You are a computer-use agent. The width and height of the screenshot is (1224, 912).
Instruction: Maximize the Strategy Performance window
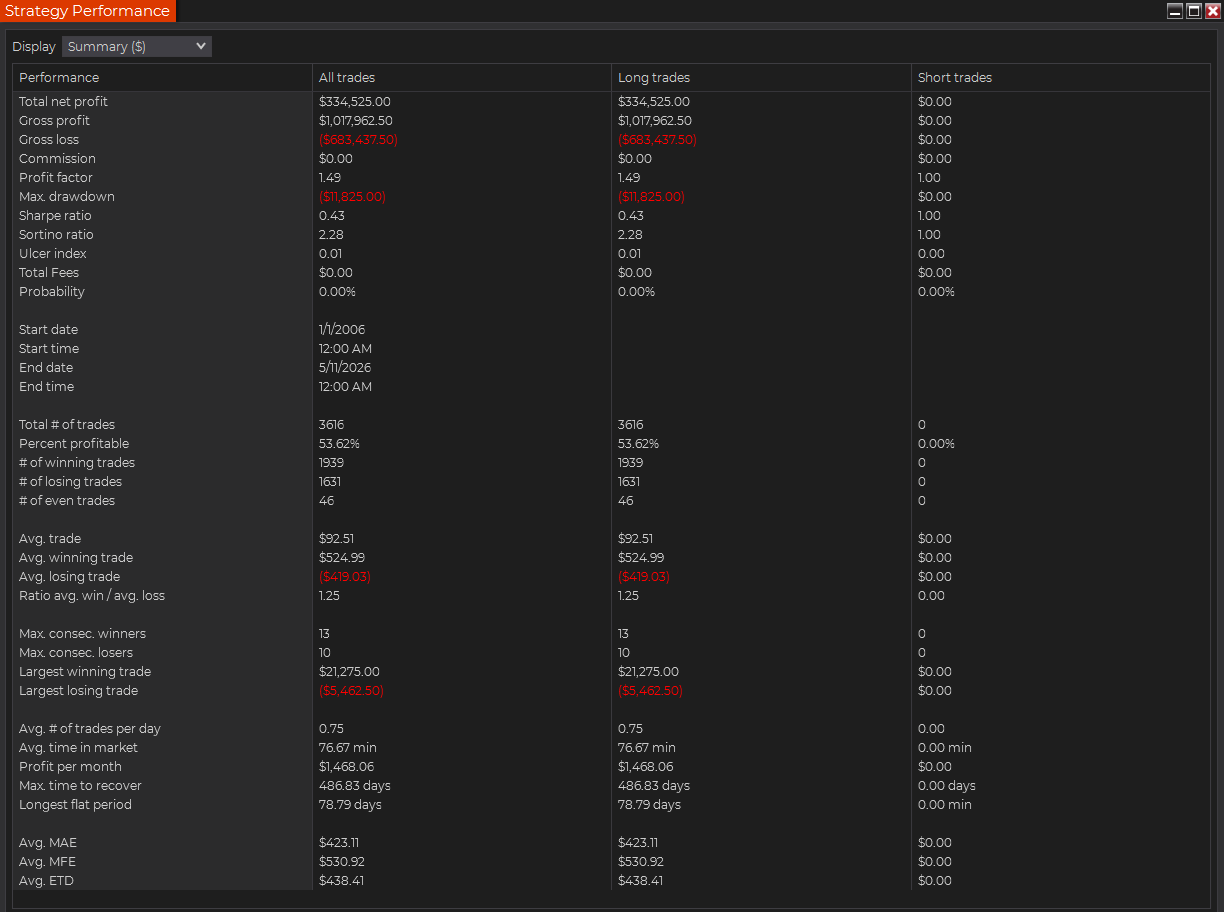tap(1194, 11)
